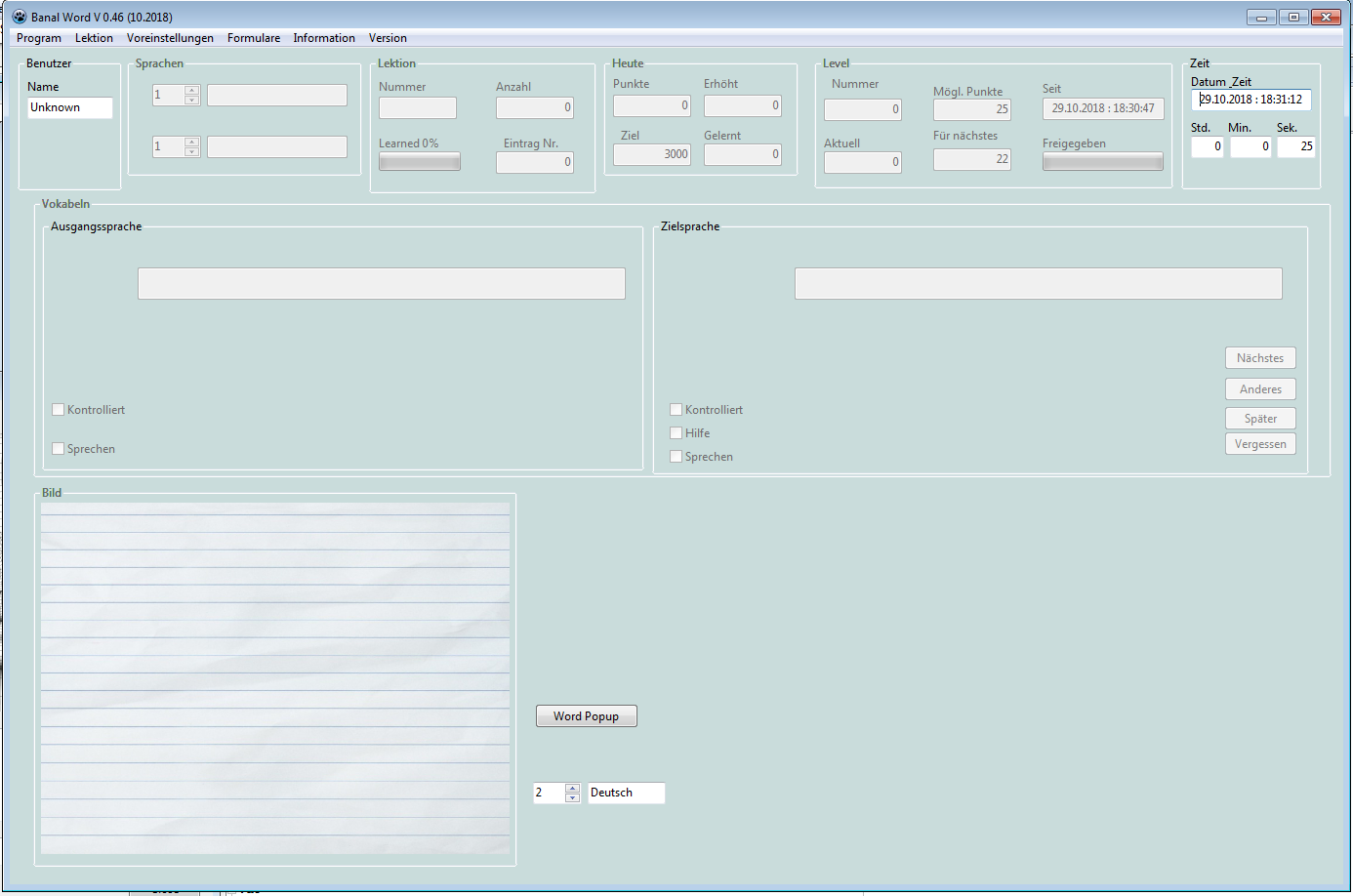Toggle the Hilfe checkbox

[676, 433]
